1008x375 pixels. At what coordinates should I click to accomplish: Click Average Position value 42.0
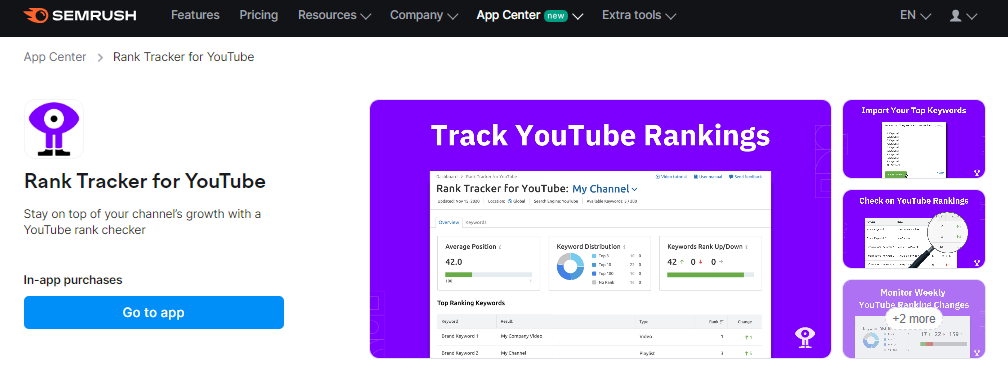(x=454, y=262)
